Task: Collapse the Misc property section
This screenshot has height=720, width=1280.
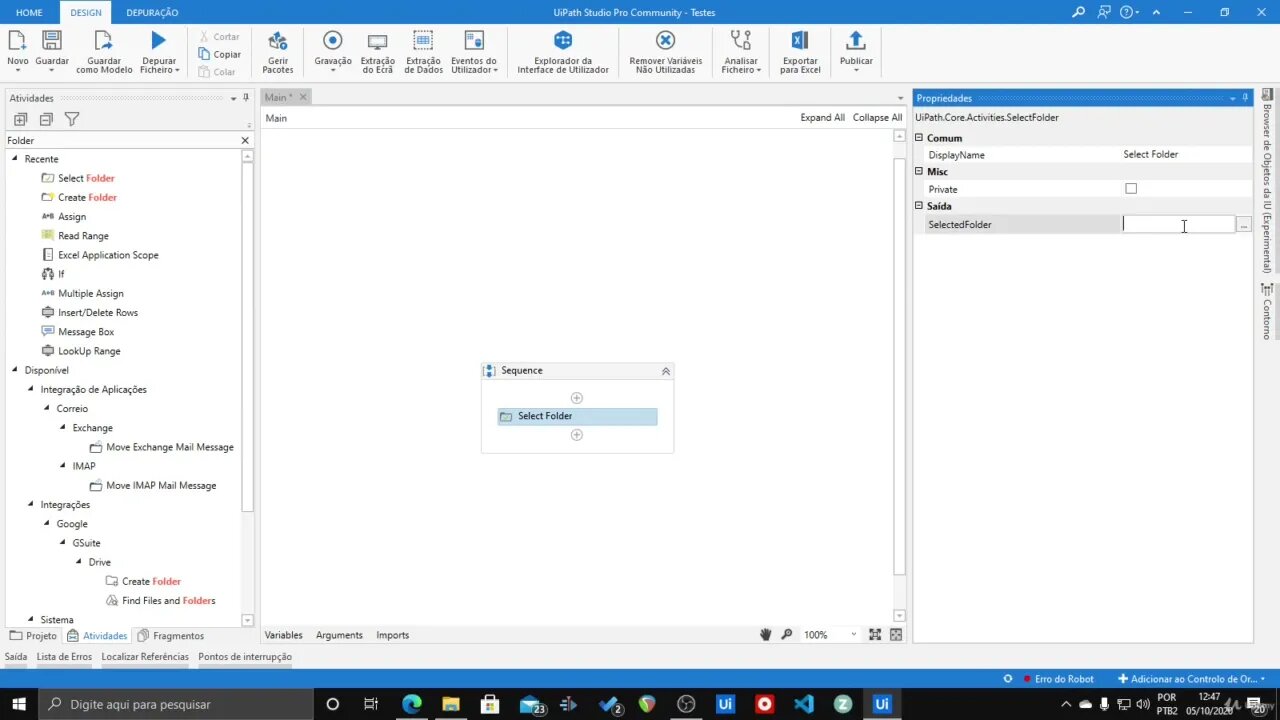Action: point(920,171)
